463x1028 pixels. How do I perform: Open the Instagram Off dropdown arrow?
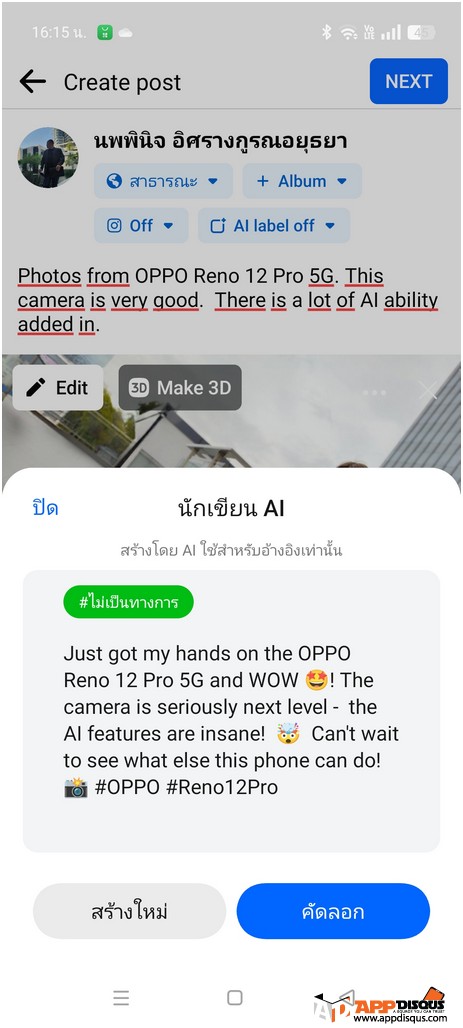point(168,226)
